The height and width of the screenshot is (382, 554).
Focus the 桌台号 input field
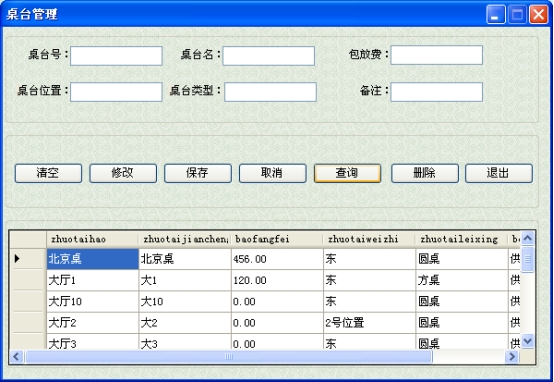(116, 56)
